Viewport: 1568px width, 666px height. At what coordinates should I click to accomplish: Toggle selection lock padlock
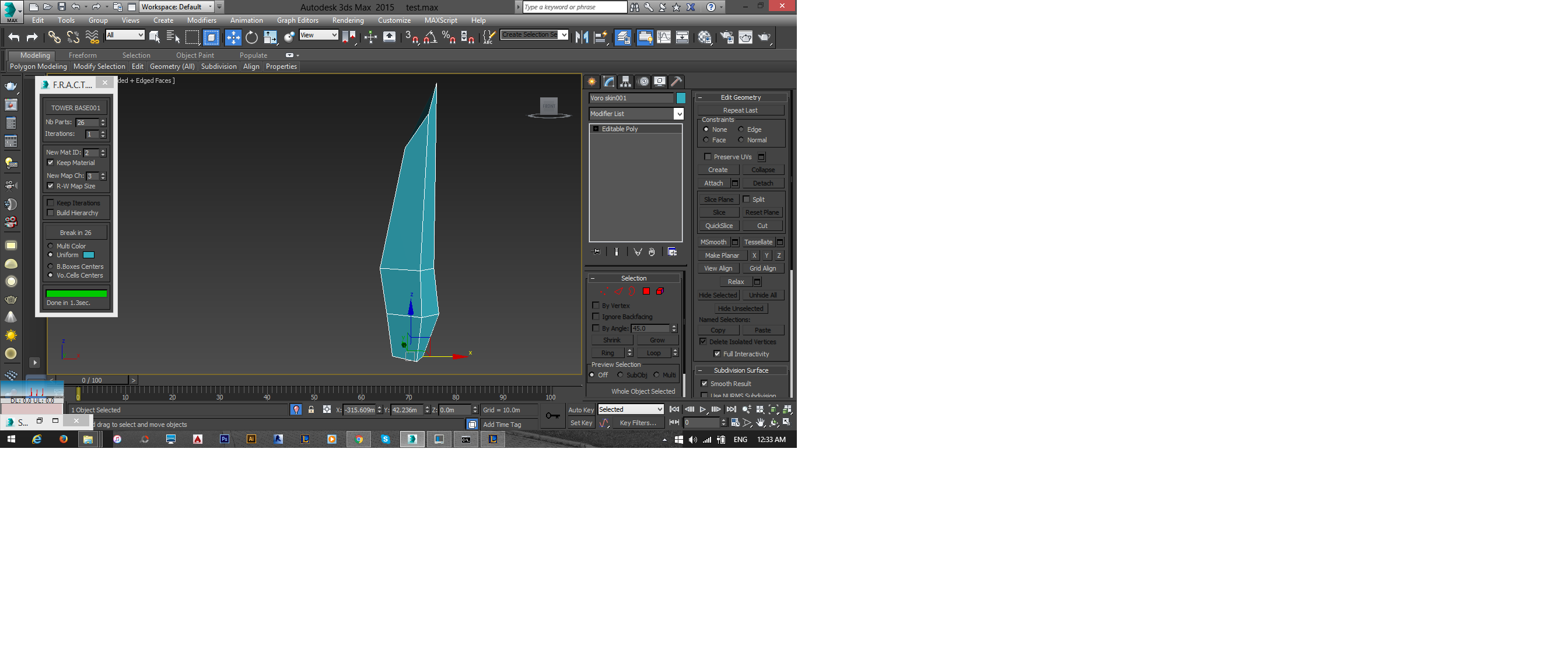pos(311,410)
